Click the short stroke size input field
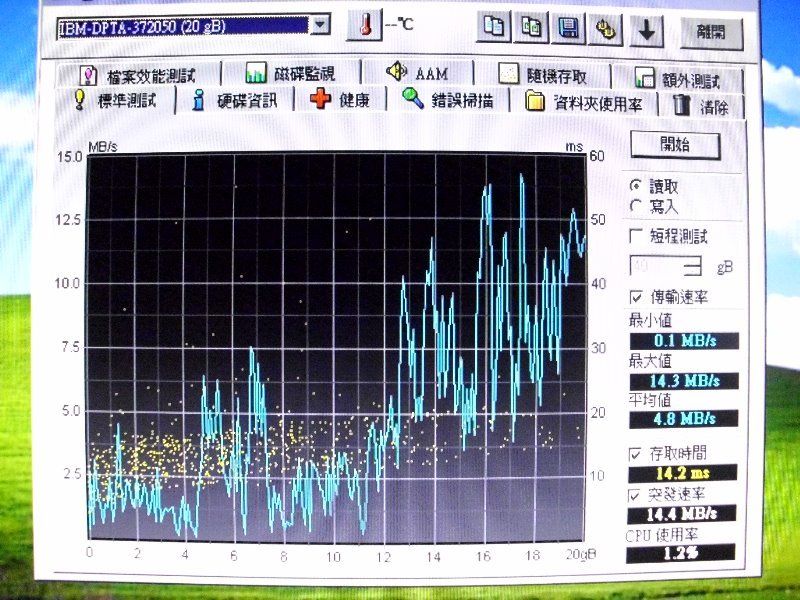The height and width of the screenshot is (600, 800). [657, 266]
